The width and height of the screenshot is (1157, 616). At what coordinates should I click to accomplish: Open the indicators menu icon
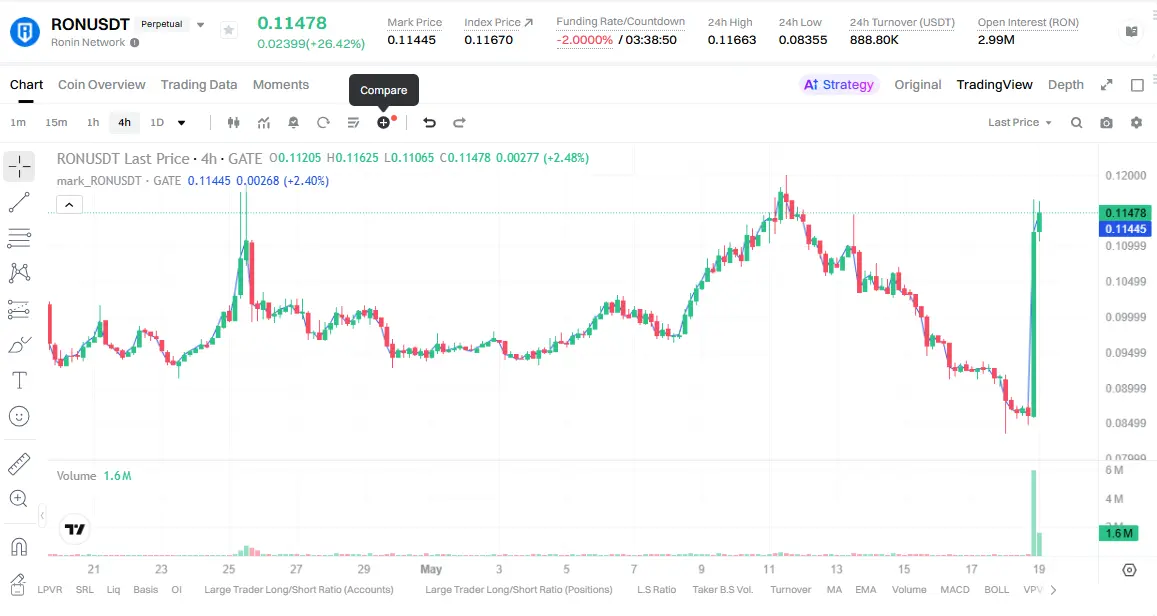click(263, 122)
